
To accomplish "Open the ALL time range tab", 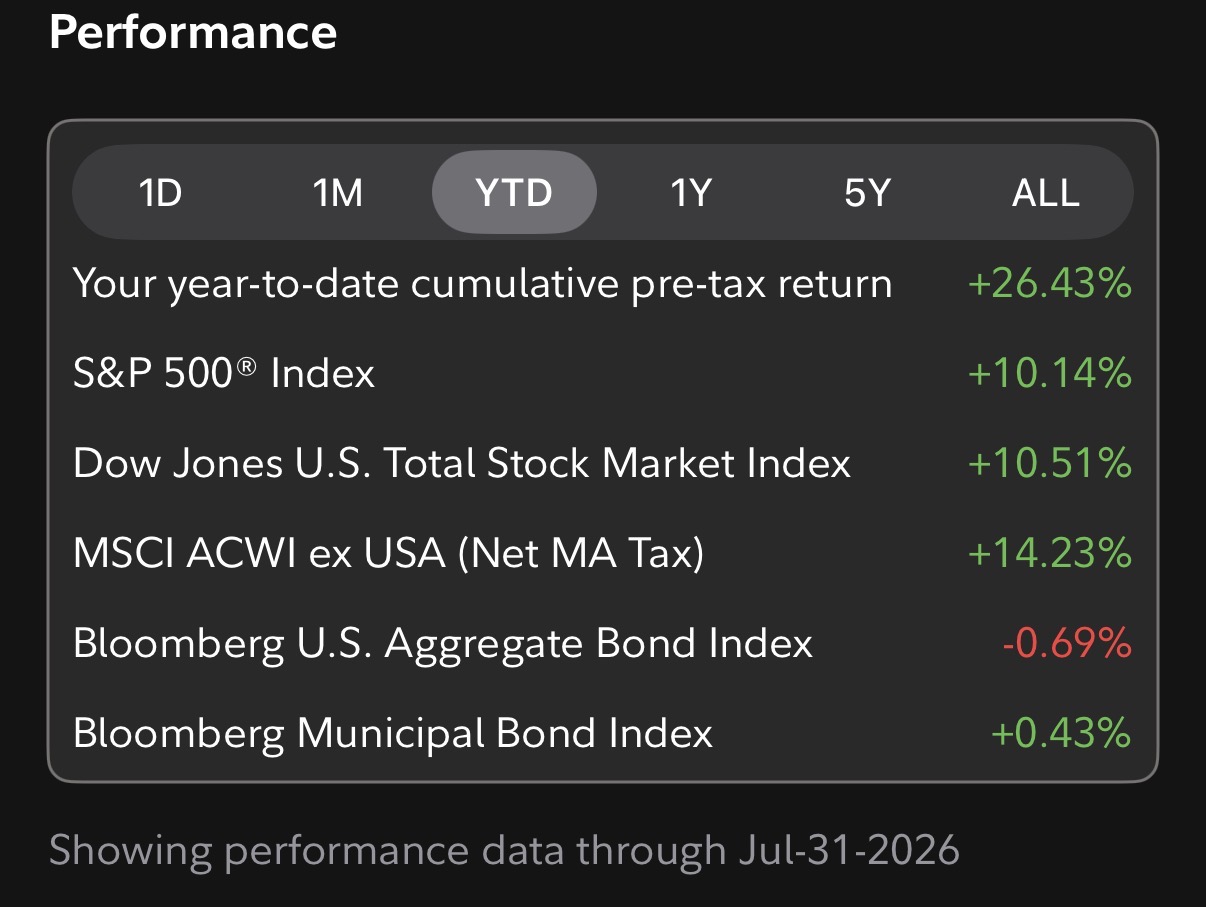I will coord(1046,192).
